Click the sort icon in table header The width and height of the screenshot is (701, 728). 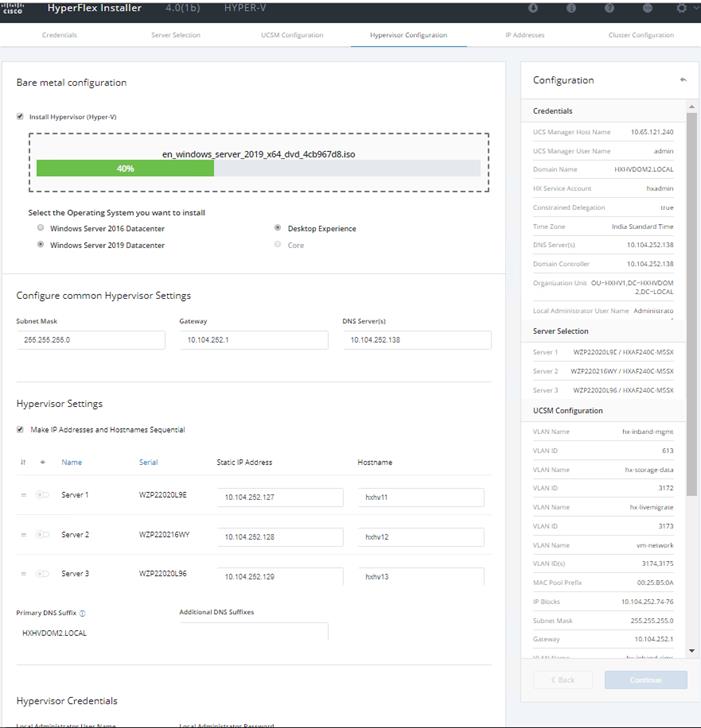tap(23, 462)
